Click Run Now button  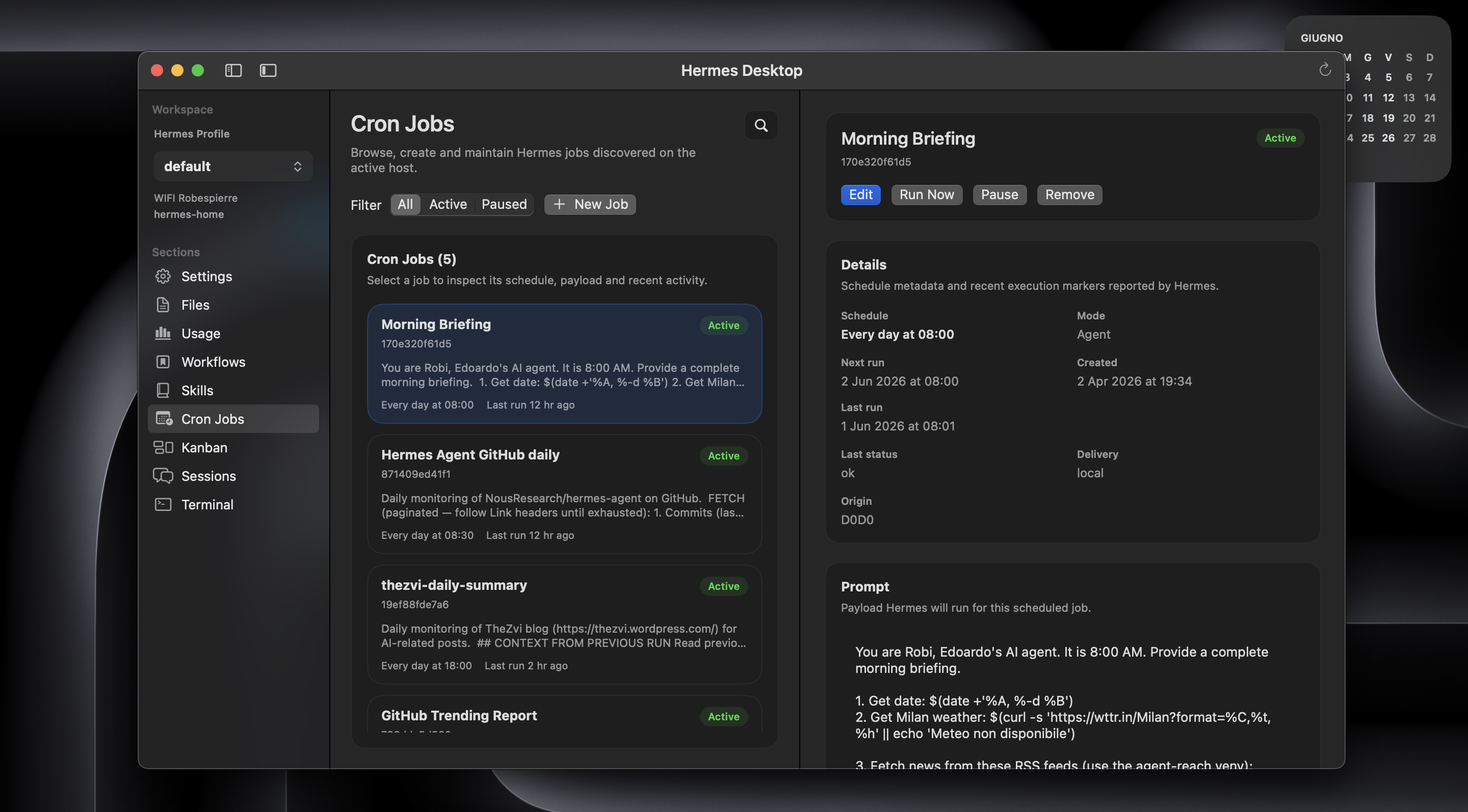coord(927,194)
